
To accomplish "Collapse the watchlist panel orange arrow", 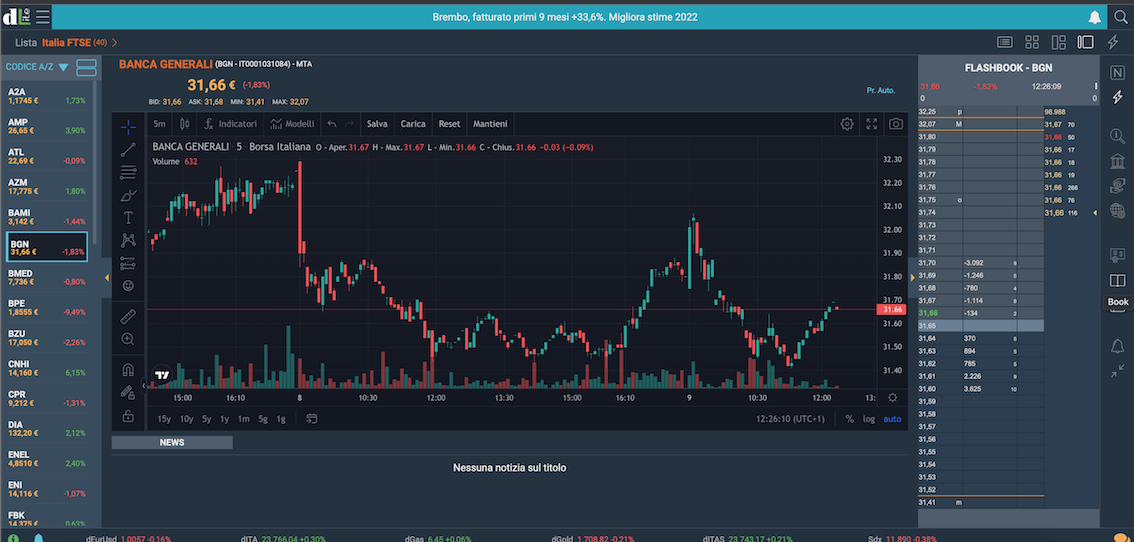I will pyautogui.click(x=107, y=277).
